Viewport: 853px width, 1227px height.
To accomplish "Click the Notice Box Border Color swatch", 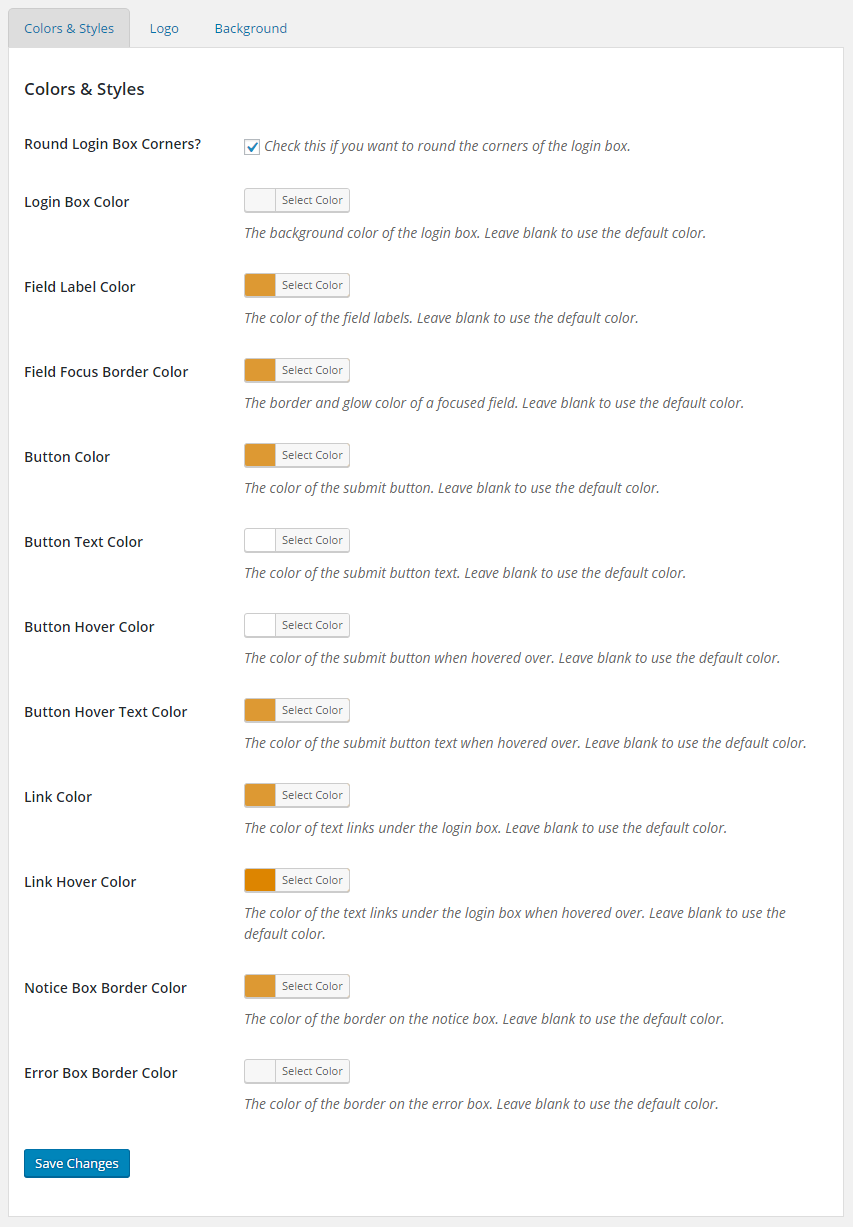I will point(259,986).
